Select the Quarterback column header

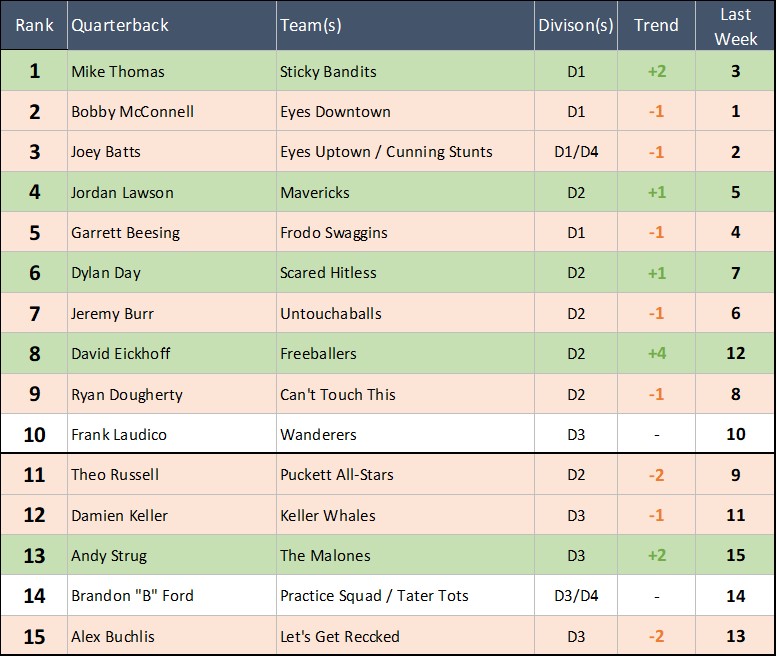click(120, 25)
